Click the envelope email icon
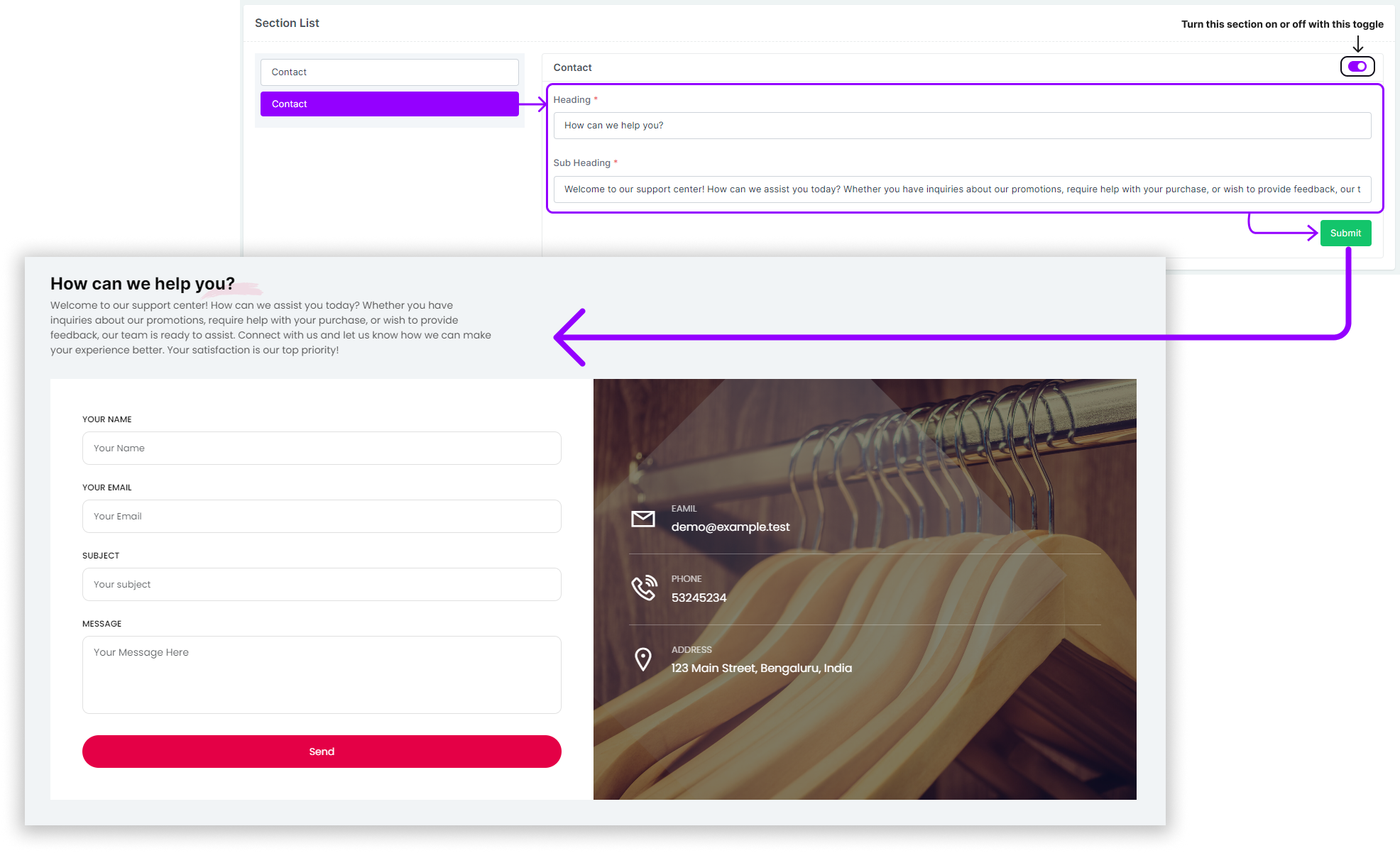Viewport: 1400px width, 853px height. pyautogui.click(x=642, y=519)
